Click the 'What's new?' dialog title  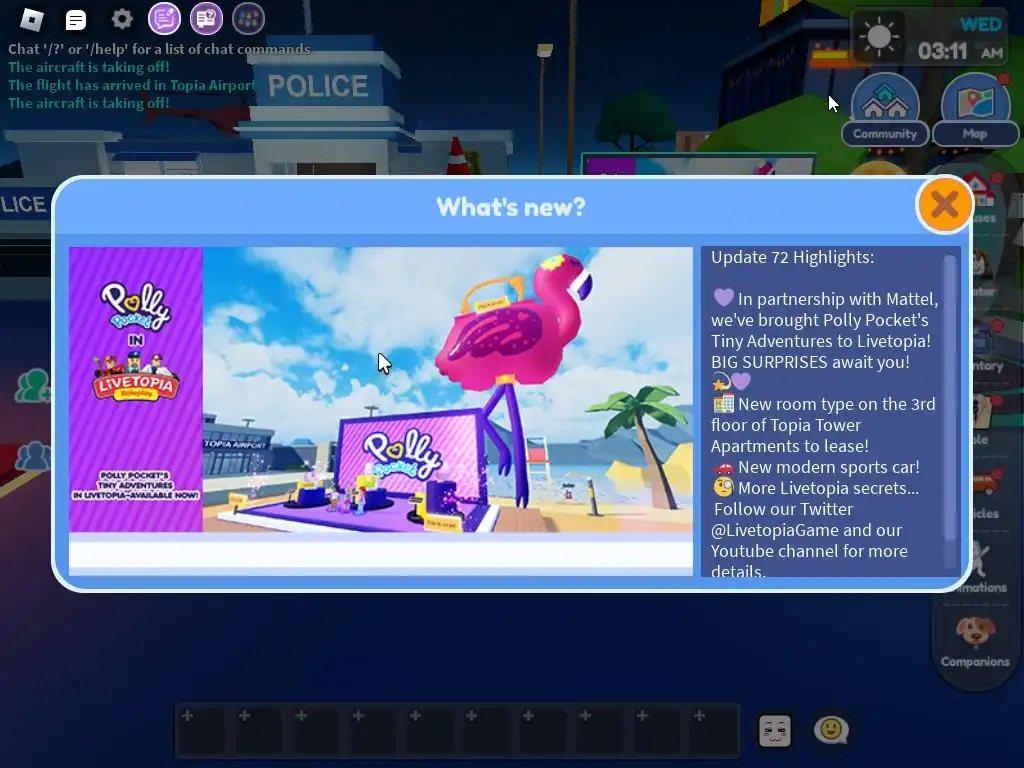tap(511, 207)
